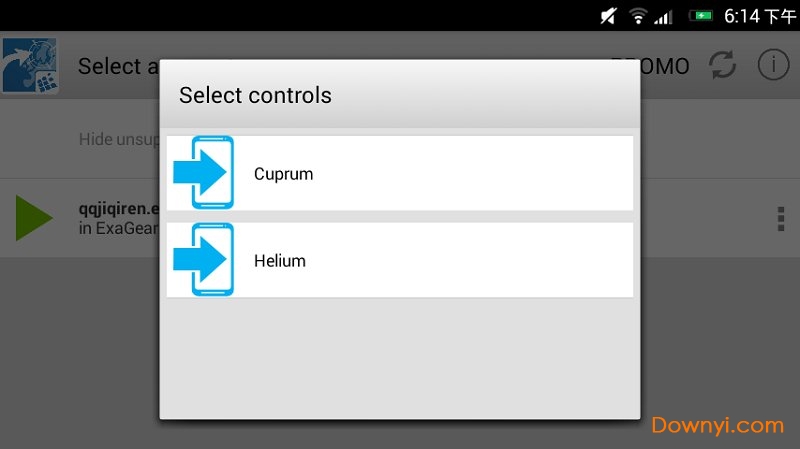Click the Select controls dialog title
Screen dimensions: 800x449
[x=255, y=96]
